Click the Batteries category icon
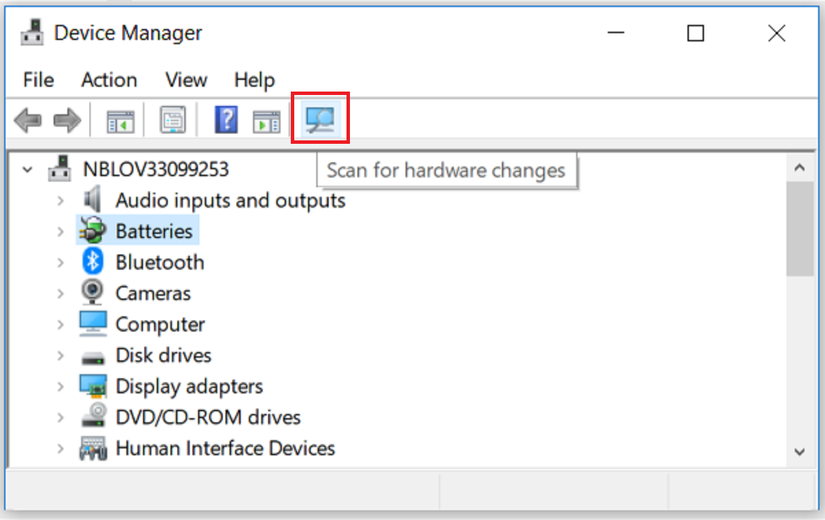This screenshot has height=520, width=825. 93,230
